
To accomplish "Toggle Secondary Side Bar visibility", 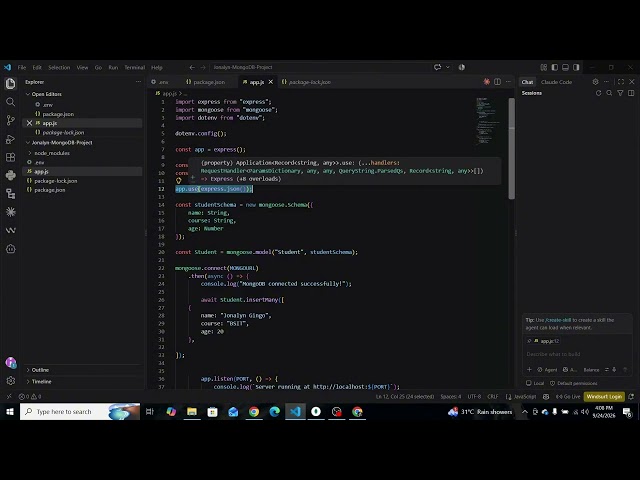I will (576, 67).
